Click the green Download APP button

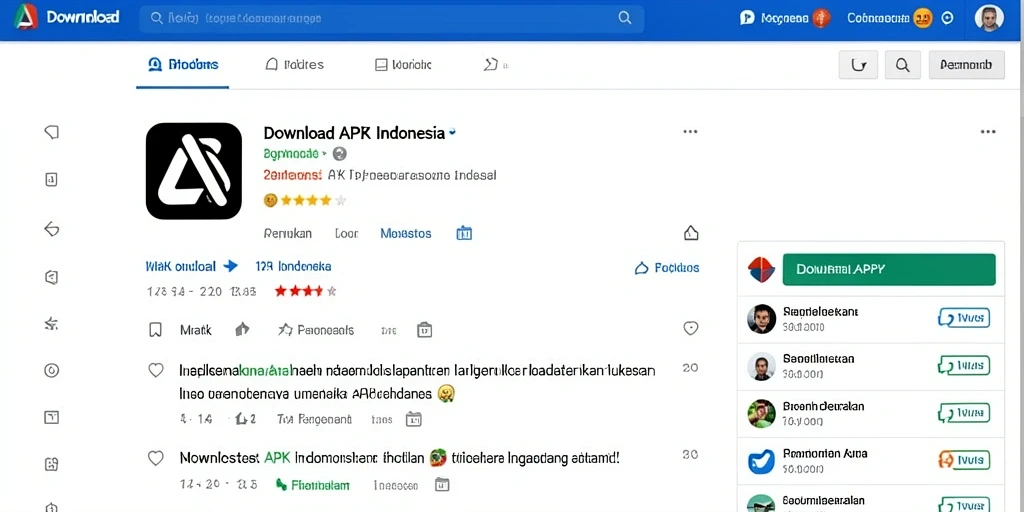click(x=889, y=270)
